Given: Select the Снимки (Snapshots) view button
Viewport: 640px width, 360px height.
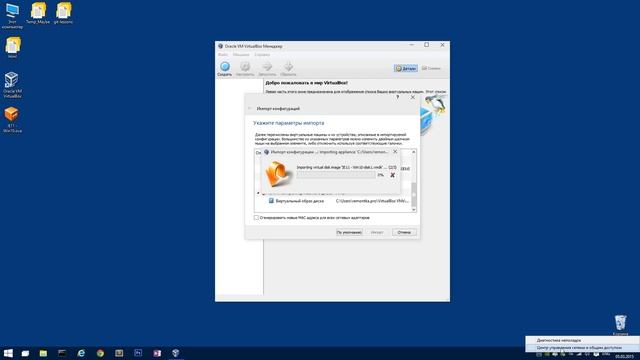Looking at the screenshot, I should tap(431, 69).
